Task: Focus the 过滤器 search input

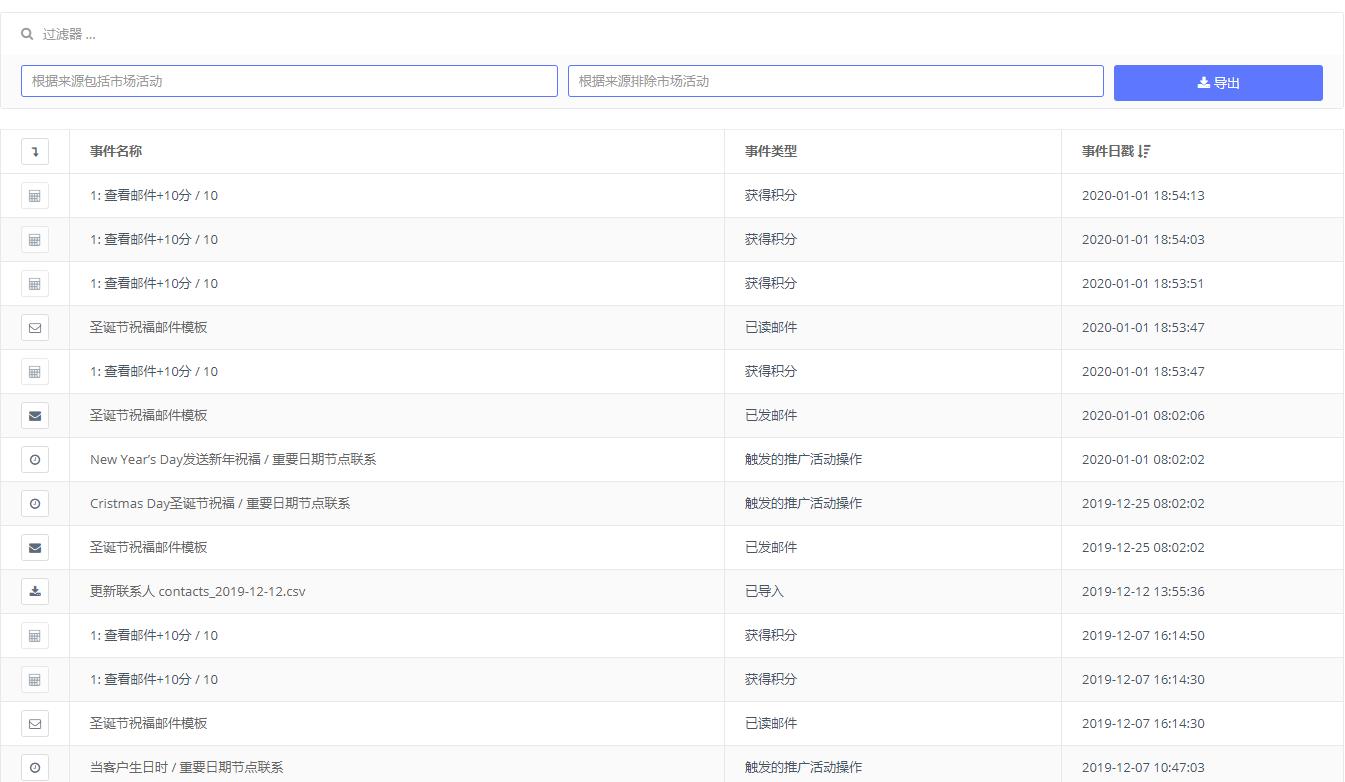Action: point(400,34)
